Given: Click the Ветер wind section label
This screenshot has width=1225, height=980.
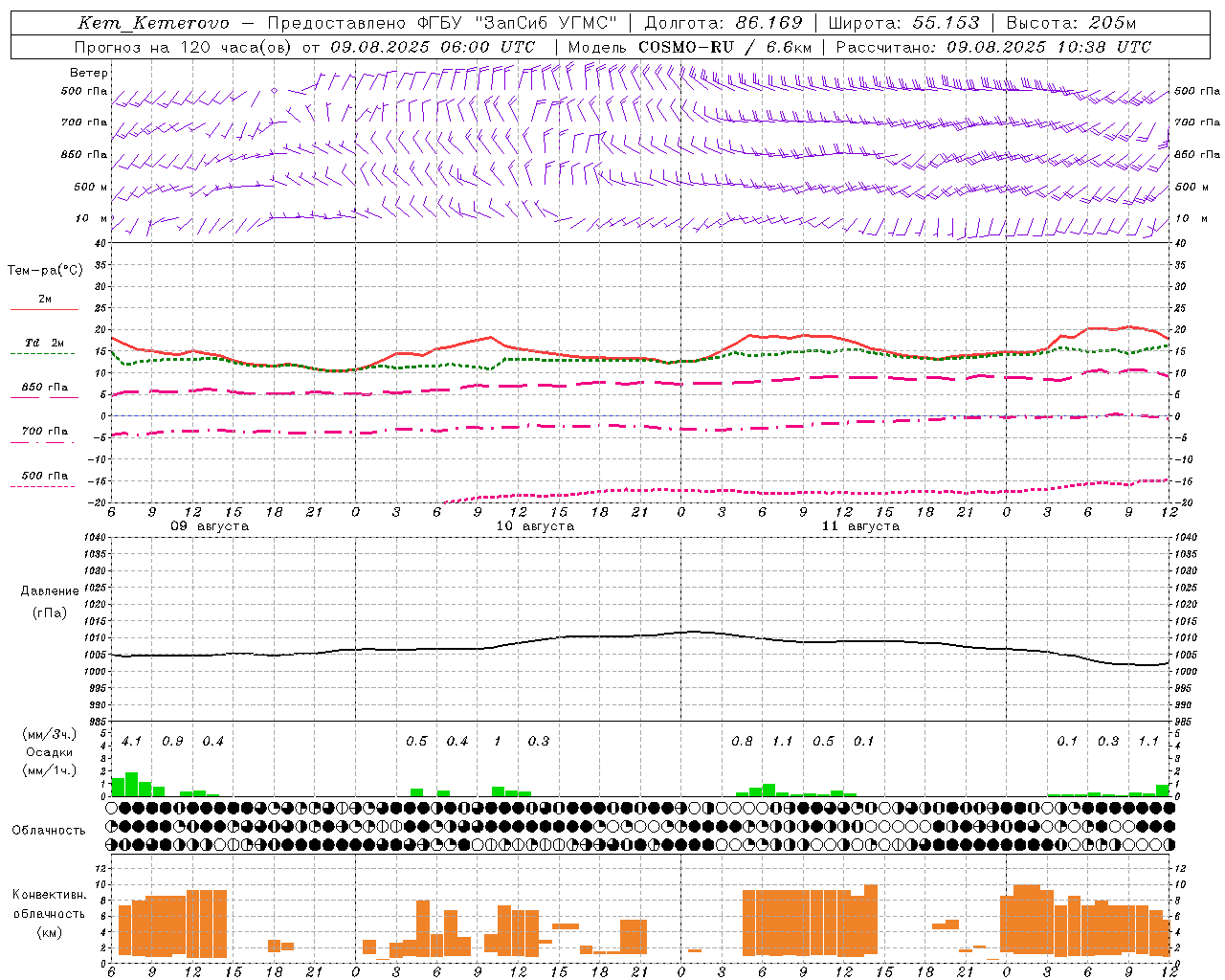Looking at the screenshot, I should point(89,73).
